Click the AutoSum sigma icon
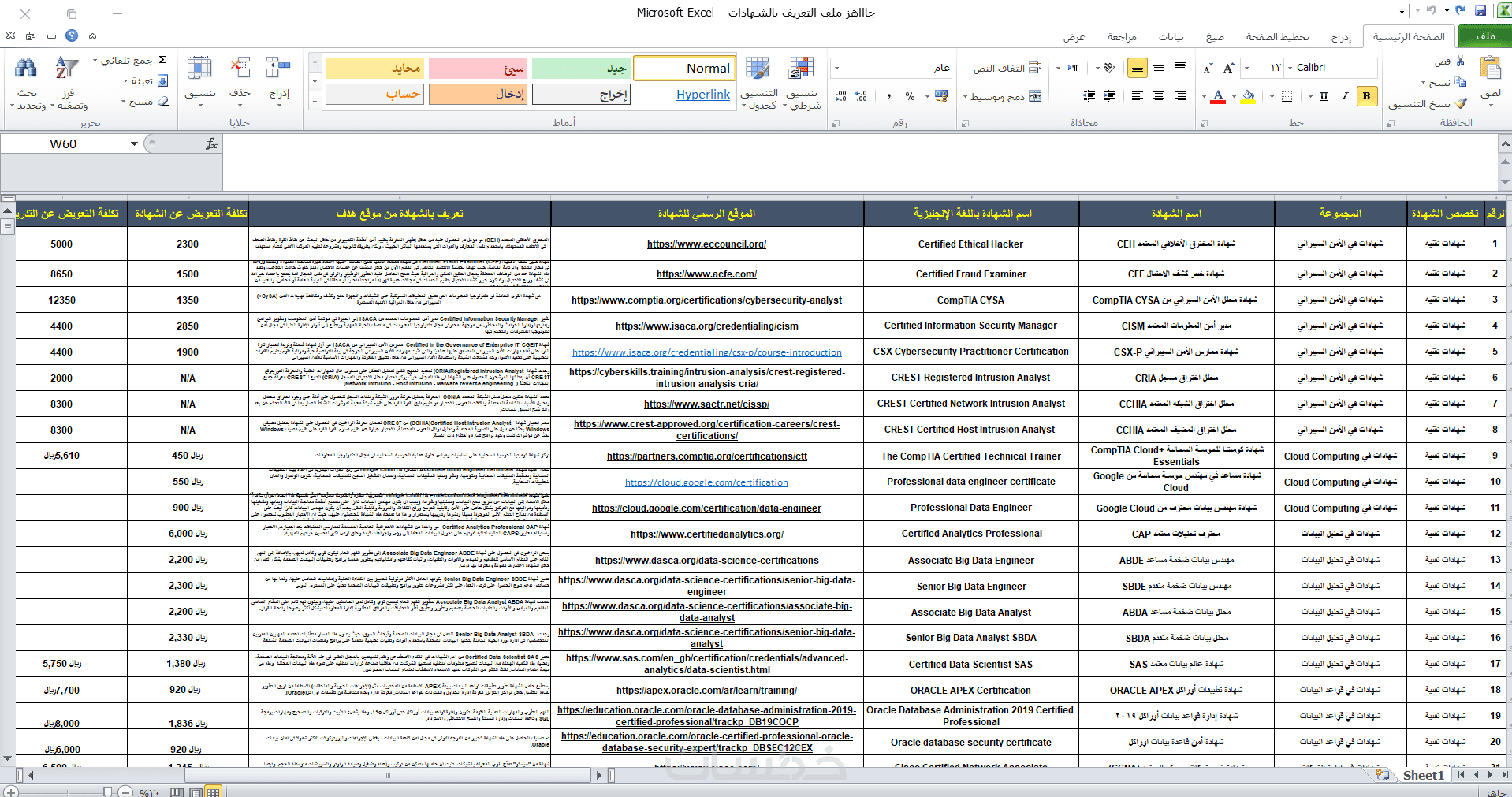Viewport: 1512px width, 797px height. click(x=162, y=60)
